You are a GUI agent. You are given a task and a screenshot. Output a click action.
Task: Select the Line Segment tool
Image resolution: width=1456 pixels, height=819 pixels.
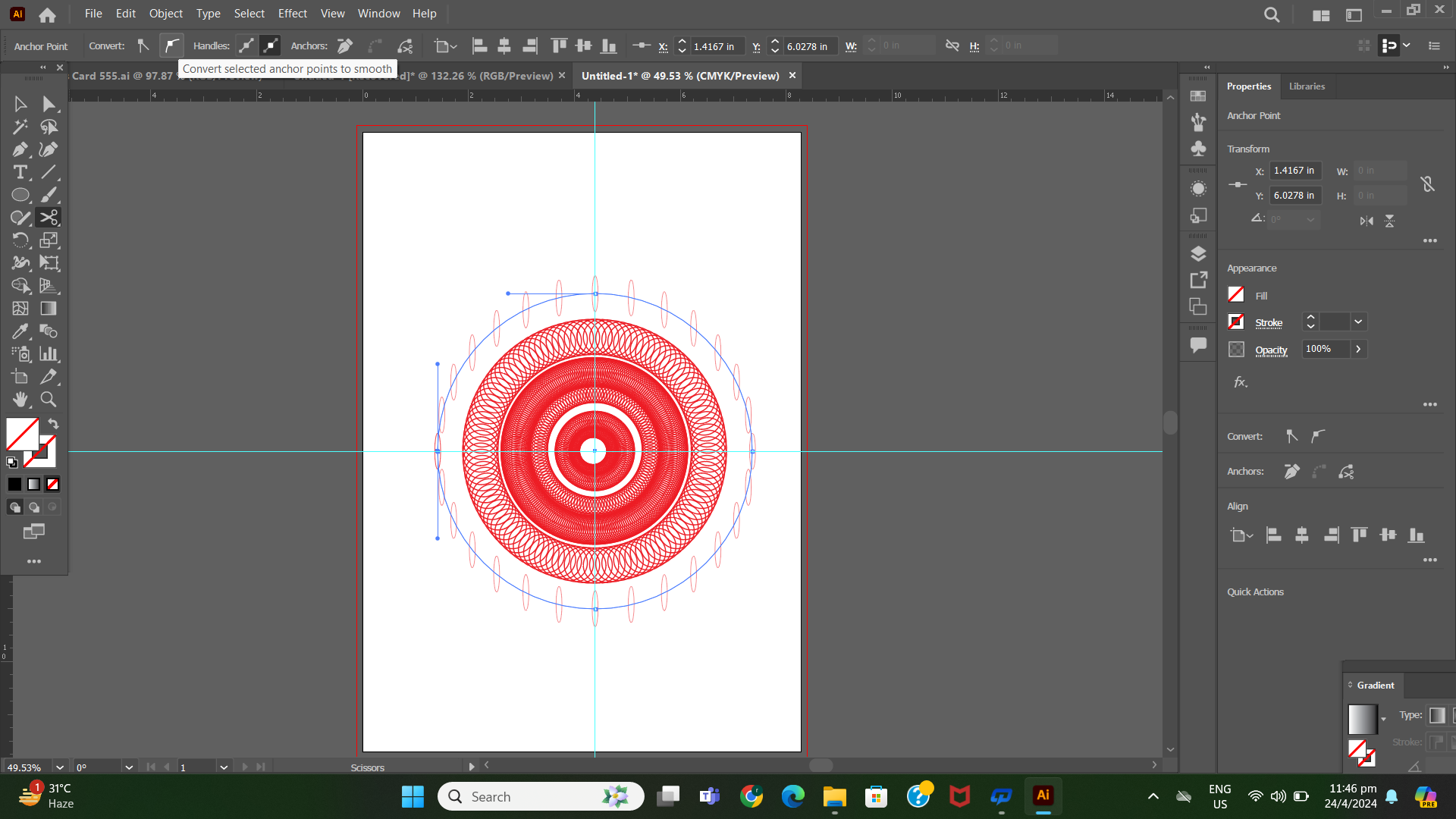[49, 172]
